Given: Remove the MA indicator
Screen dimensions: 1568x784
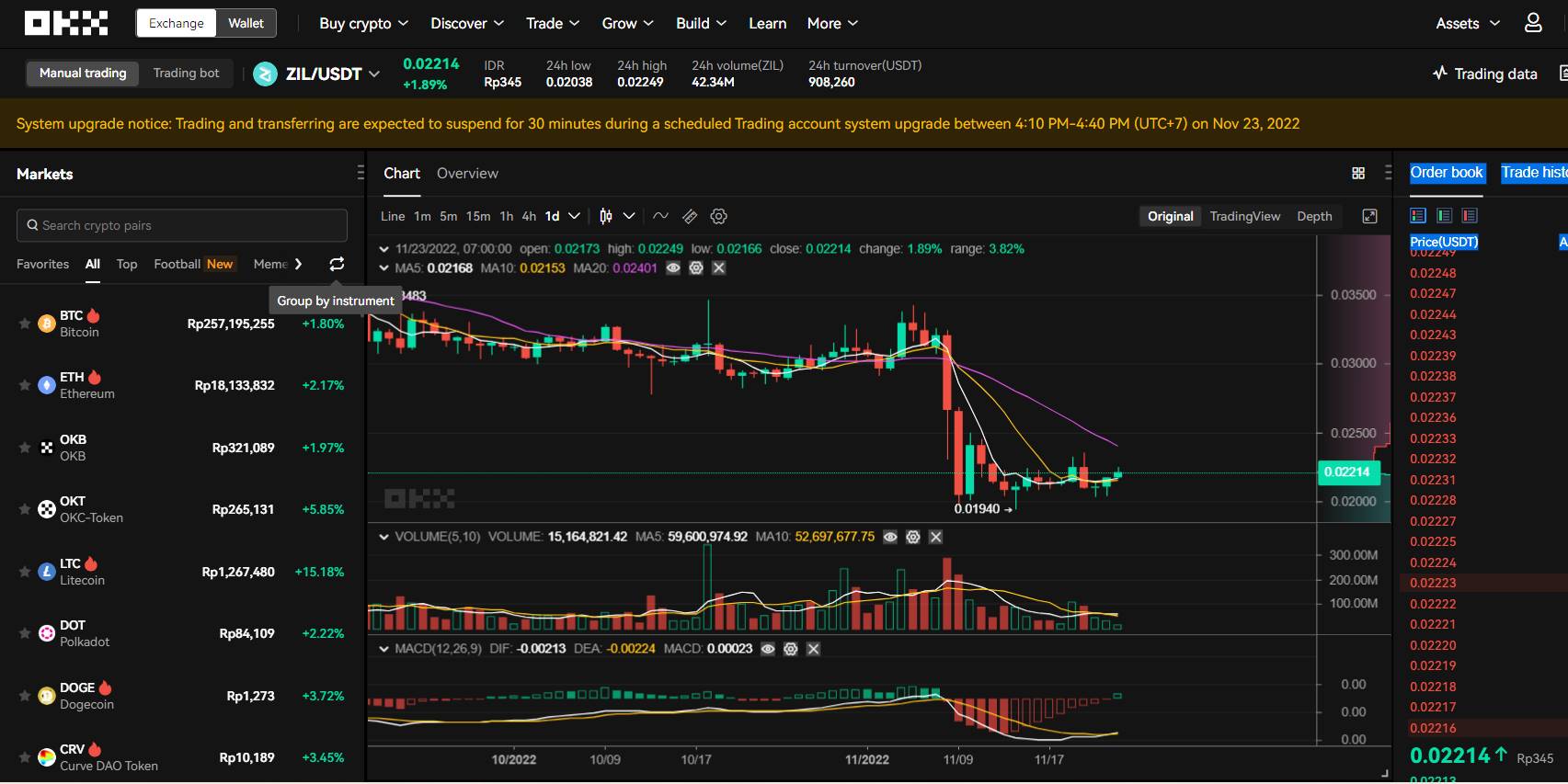Looking at the screenshot, I should pyautogui.click(x=719, y=267).
